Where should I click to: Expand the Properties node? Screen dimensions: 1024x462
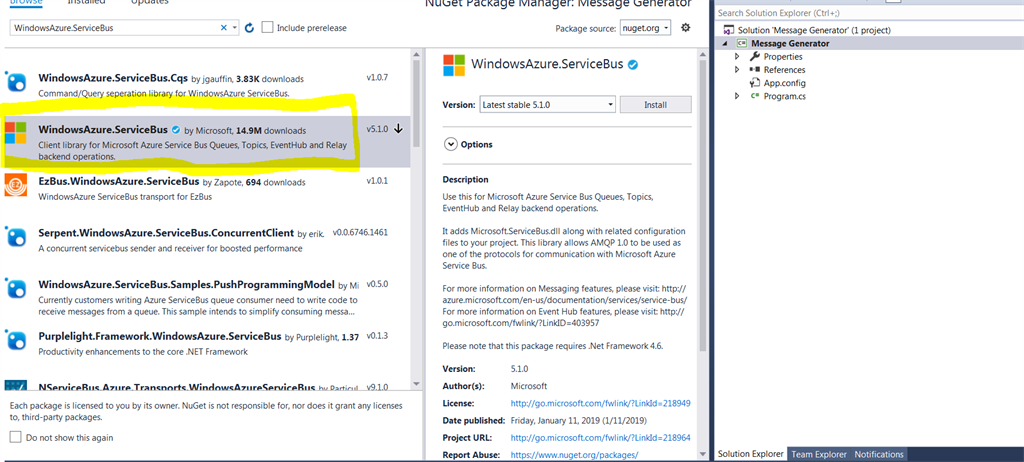pyautogui.click(x=737, y=57)
